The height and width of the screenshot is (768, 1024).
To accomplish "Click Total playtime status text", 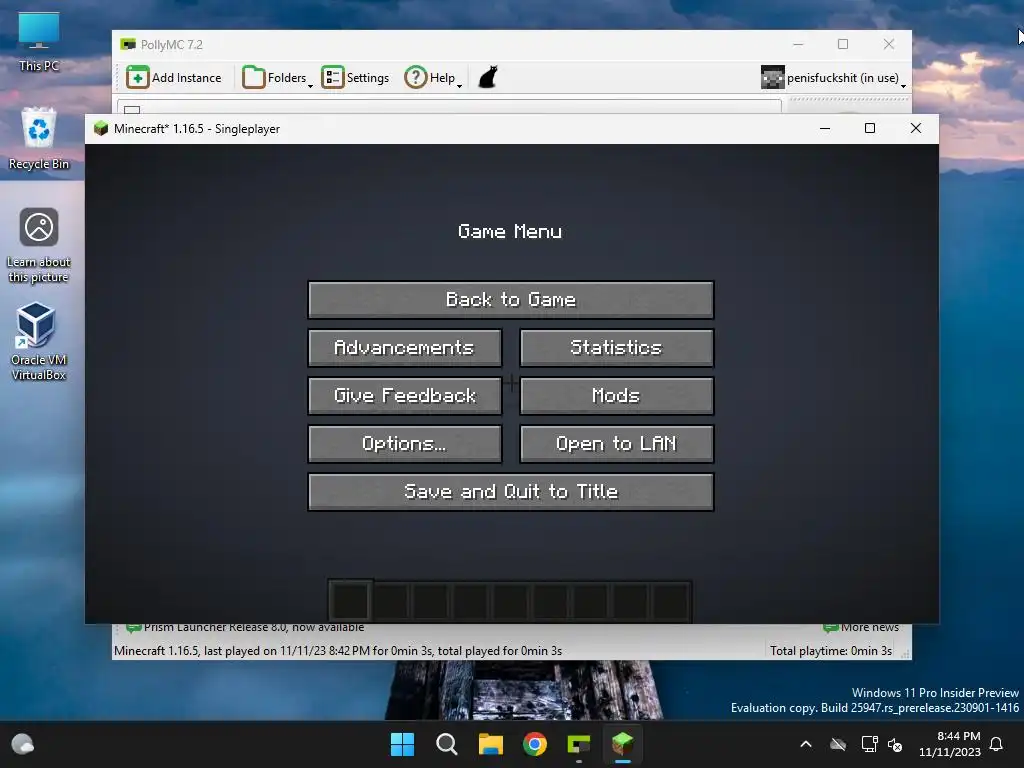I will [x=831, y=650].
